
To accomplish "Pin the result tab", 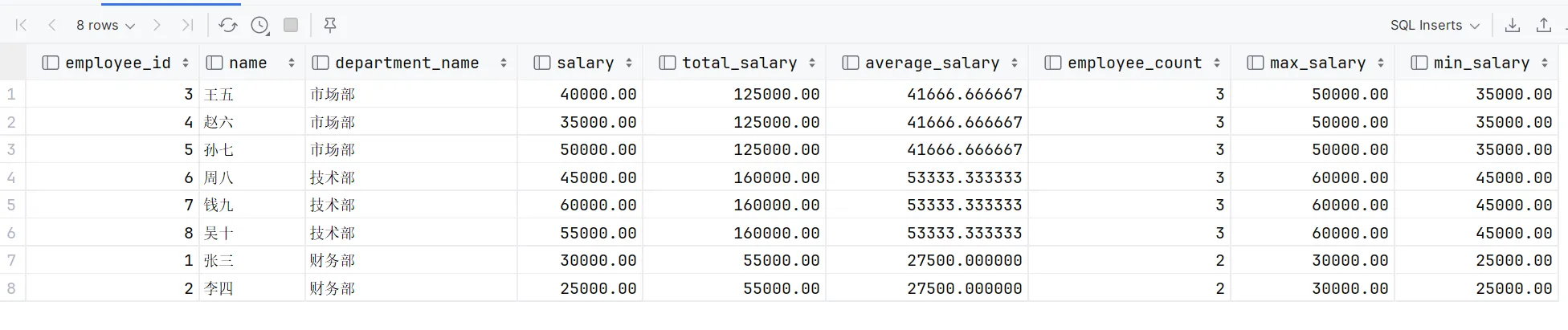I will click(329, 26).
